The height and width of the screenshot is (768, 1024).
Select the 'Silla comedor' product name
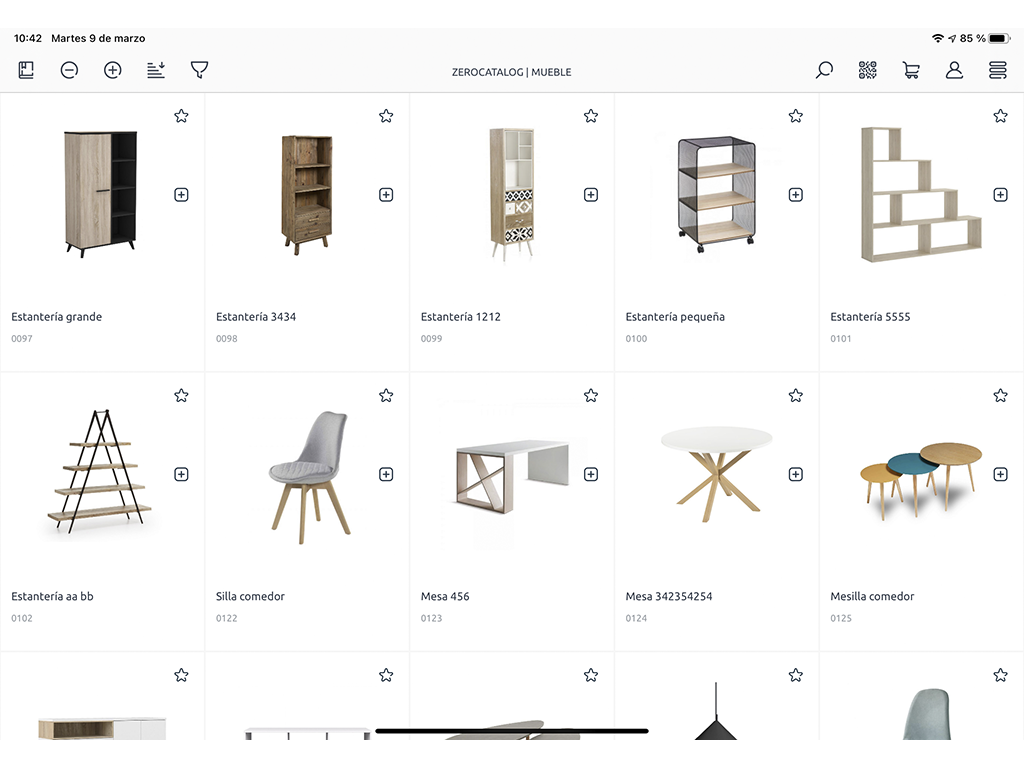pyautogui.click(x=250, y=596)
